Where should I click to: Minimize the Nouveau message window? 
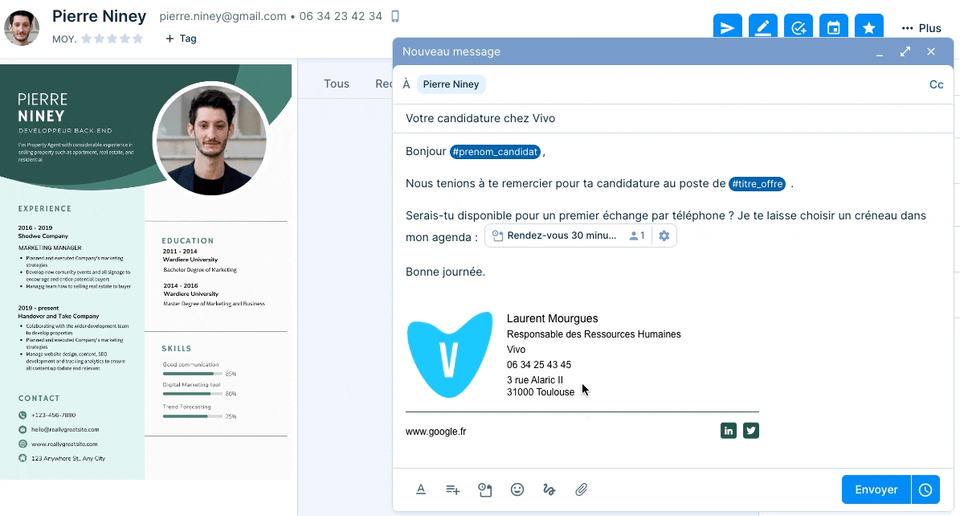[880, 53]
